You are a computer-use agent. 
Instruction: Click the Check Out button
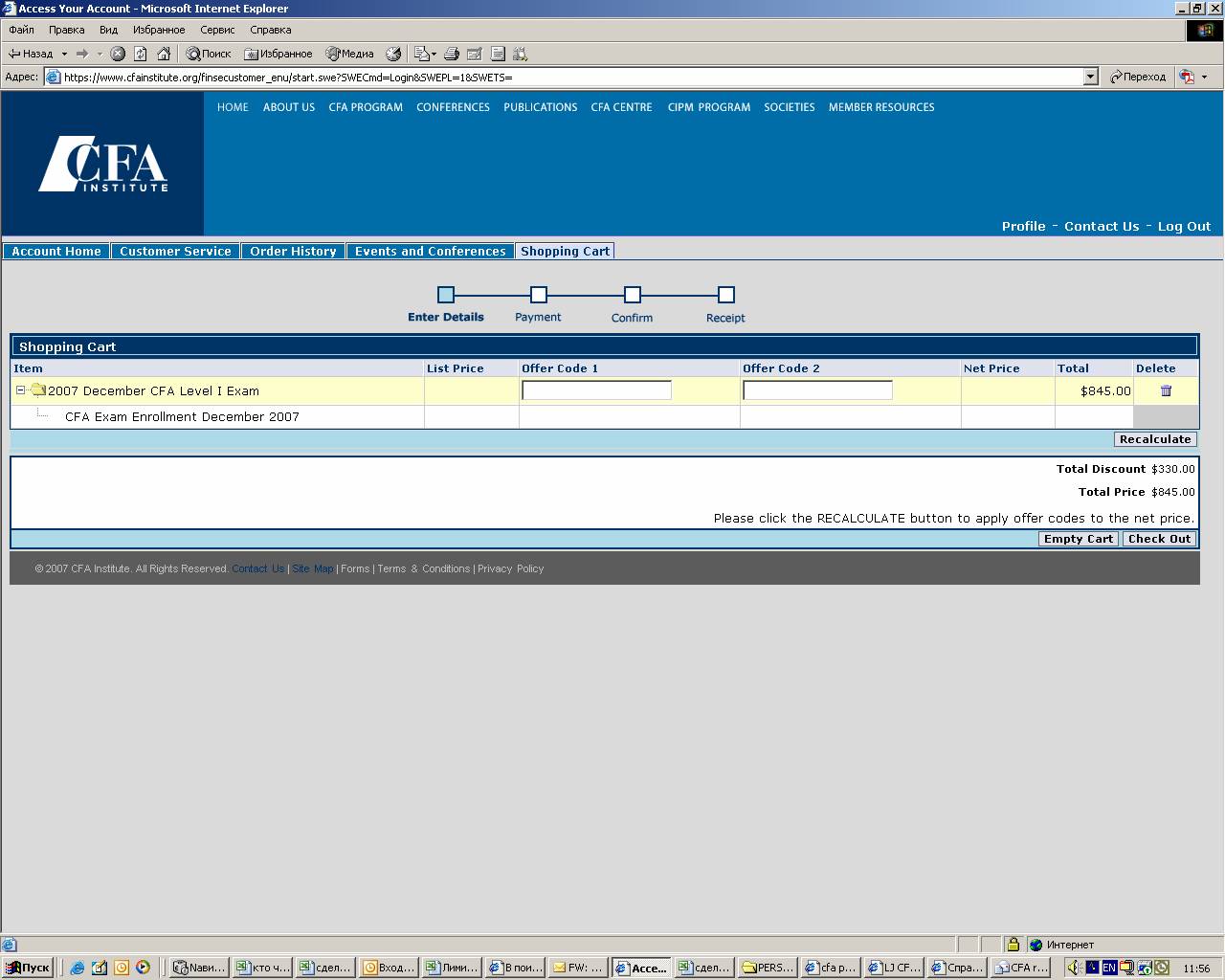click(x=1159, y=539)
